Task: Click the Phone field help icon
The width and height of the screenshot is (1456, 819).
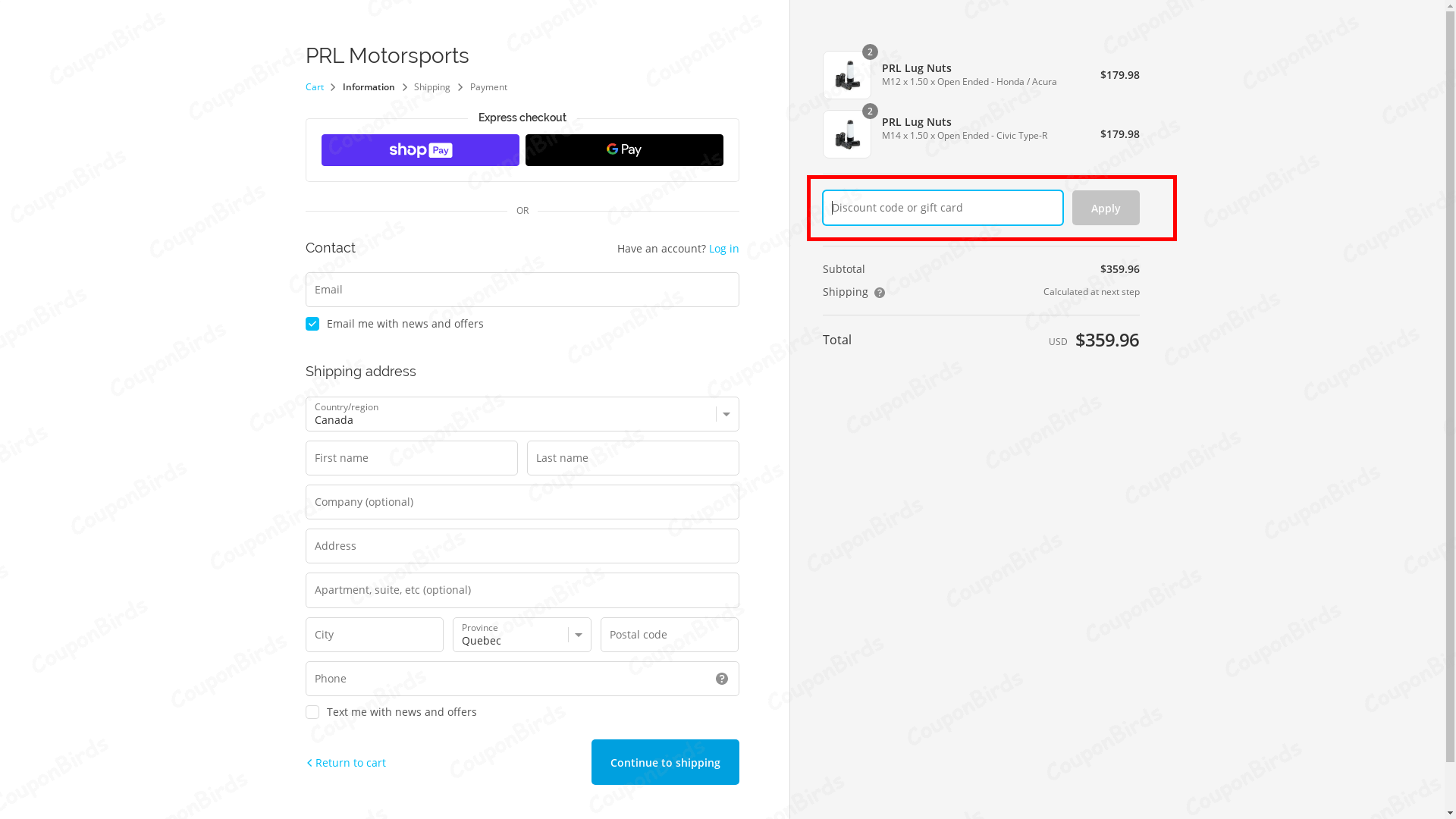Action: [x=721, y=679]
